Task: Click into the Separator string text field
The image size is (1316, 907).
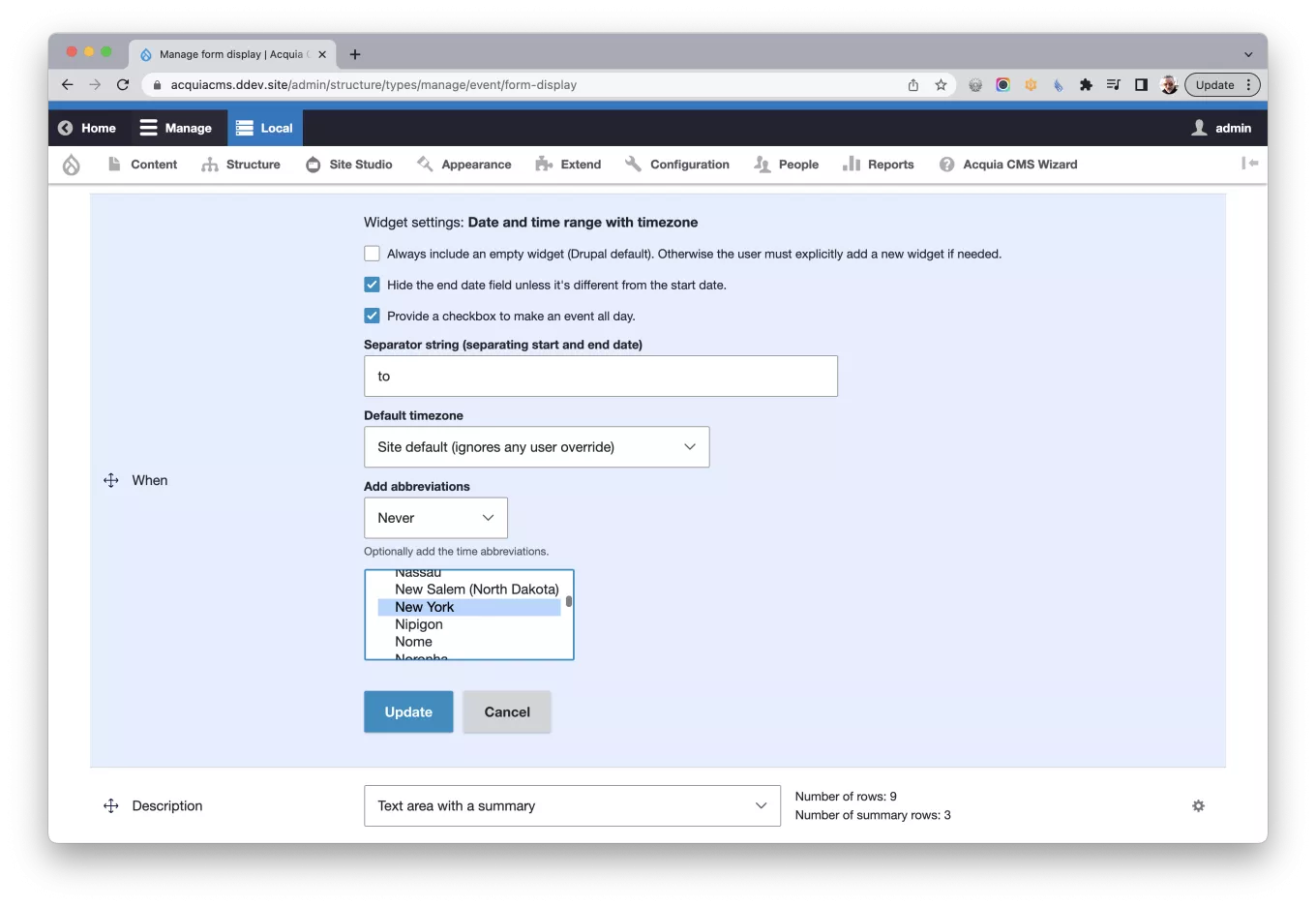Action: [x=600, y=376]
